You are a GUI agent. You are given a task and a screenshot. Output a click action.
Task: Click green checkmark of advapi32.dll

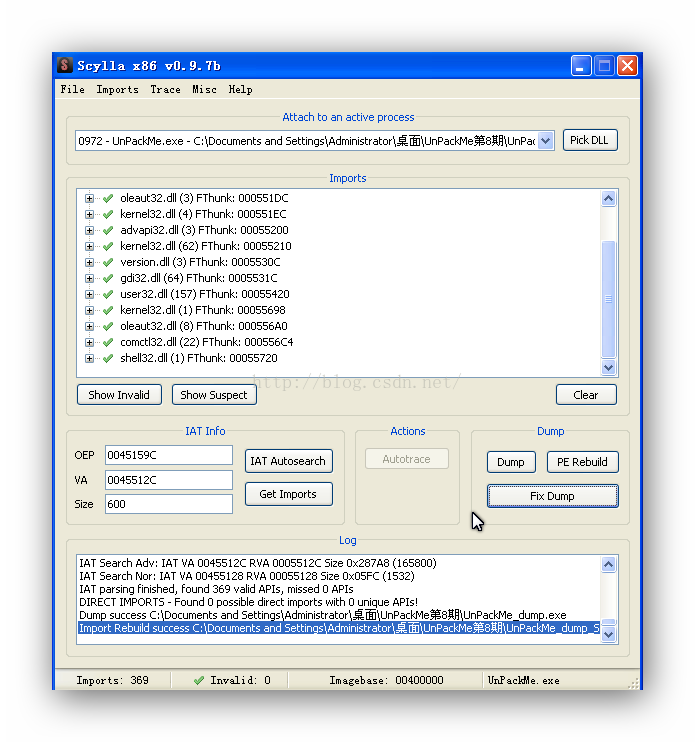[x=108, y=230]
